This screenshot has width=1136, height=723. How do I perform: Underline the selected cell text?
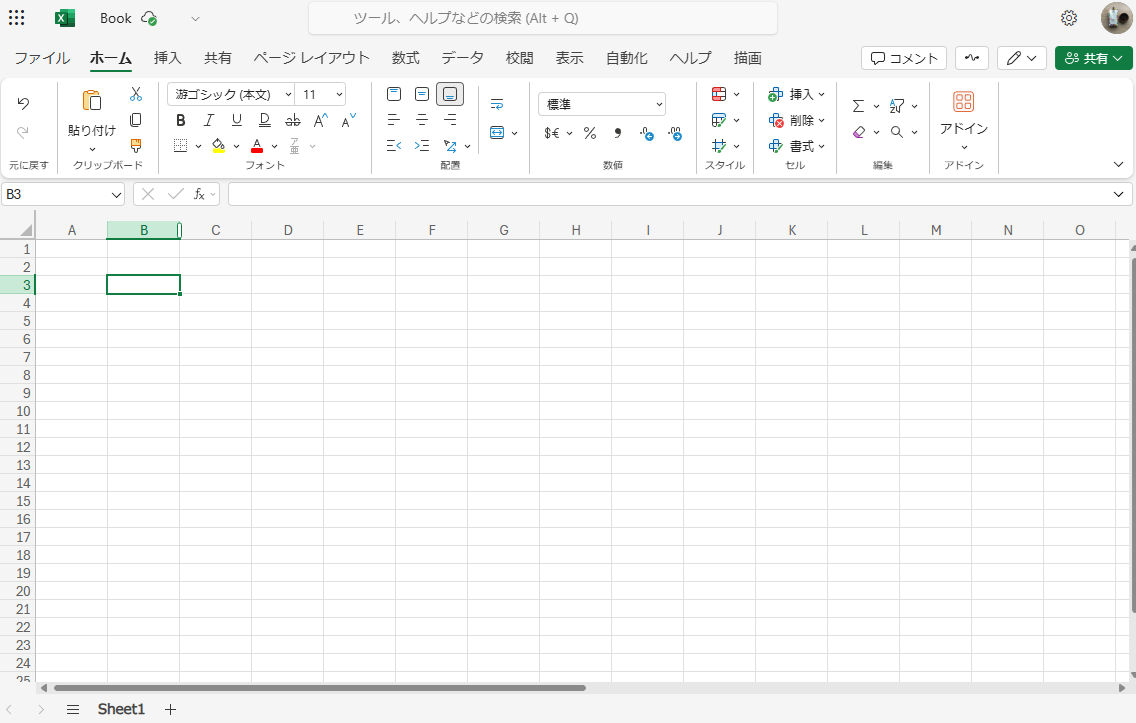click(236, 120)
